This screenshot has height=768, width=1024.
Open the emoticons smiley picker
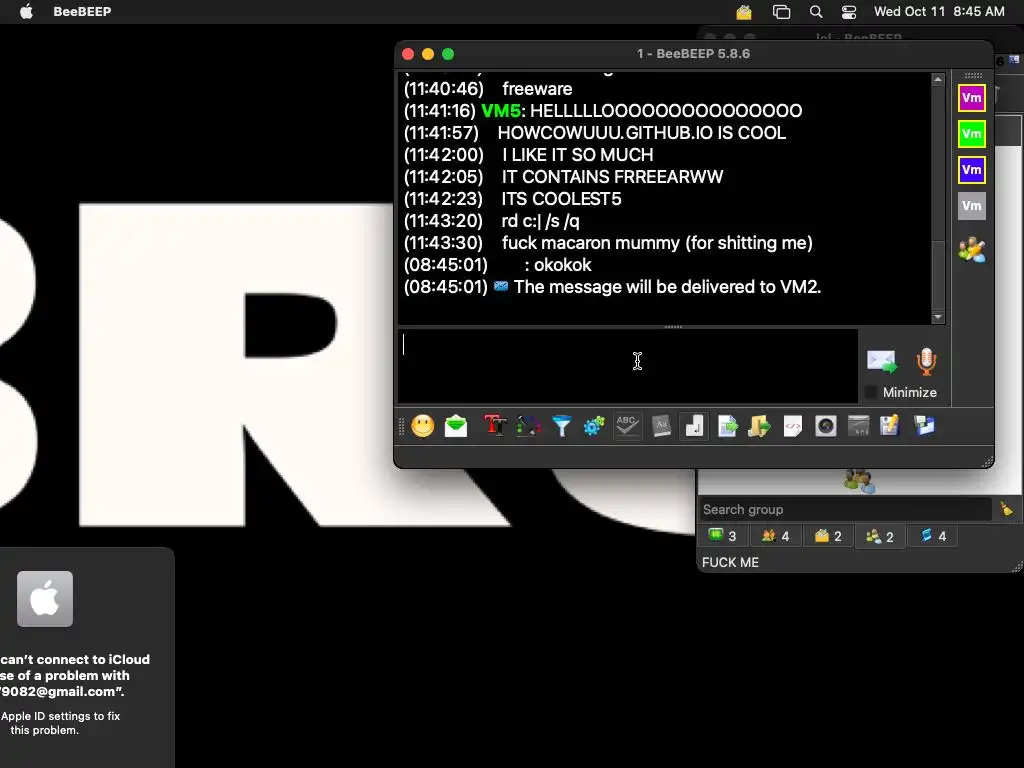click(x=423, y=426)
